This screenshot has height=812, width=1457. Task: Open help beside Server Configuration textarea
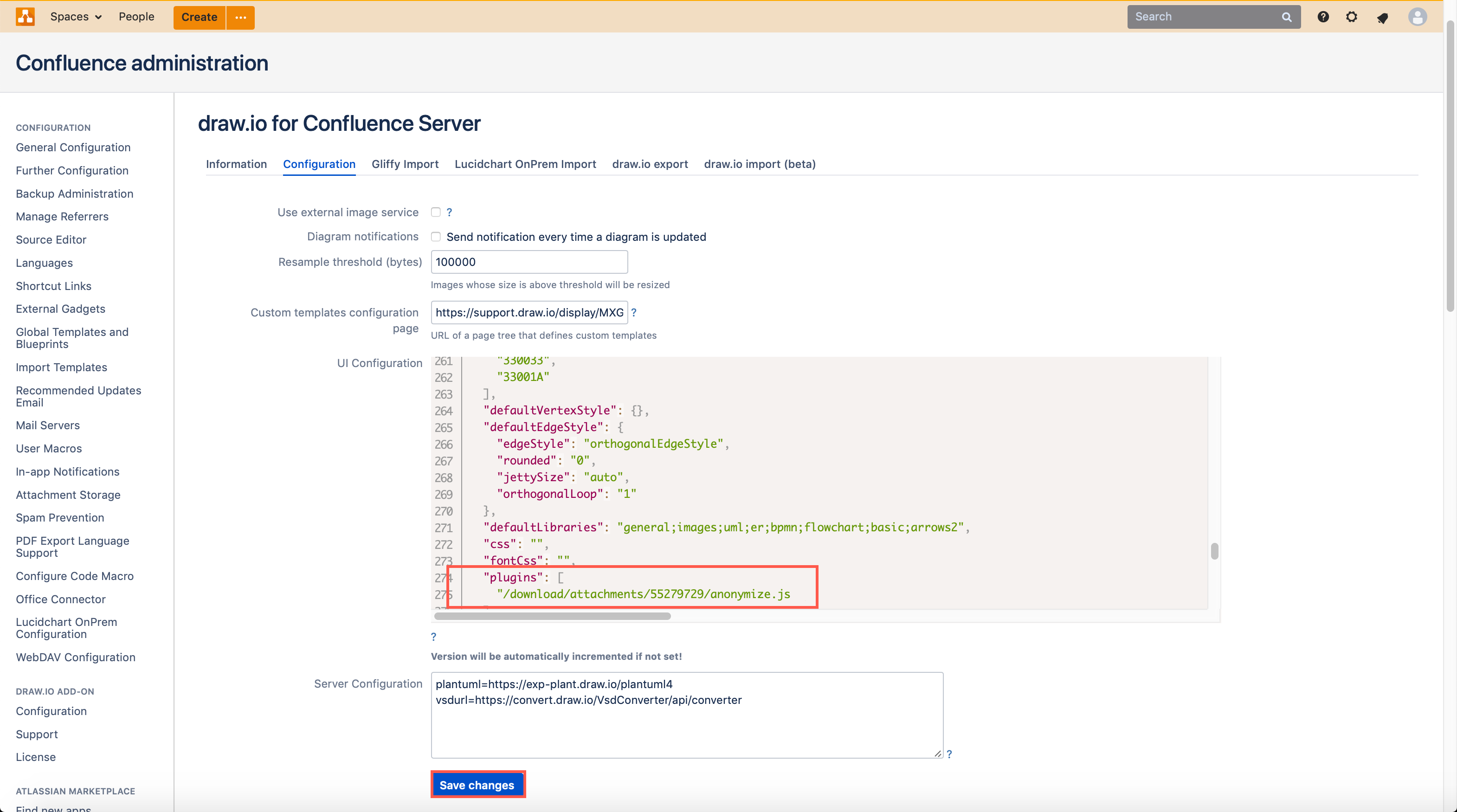(x=950, y=754)
